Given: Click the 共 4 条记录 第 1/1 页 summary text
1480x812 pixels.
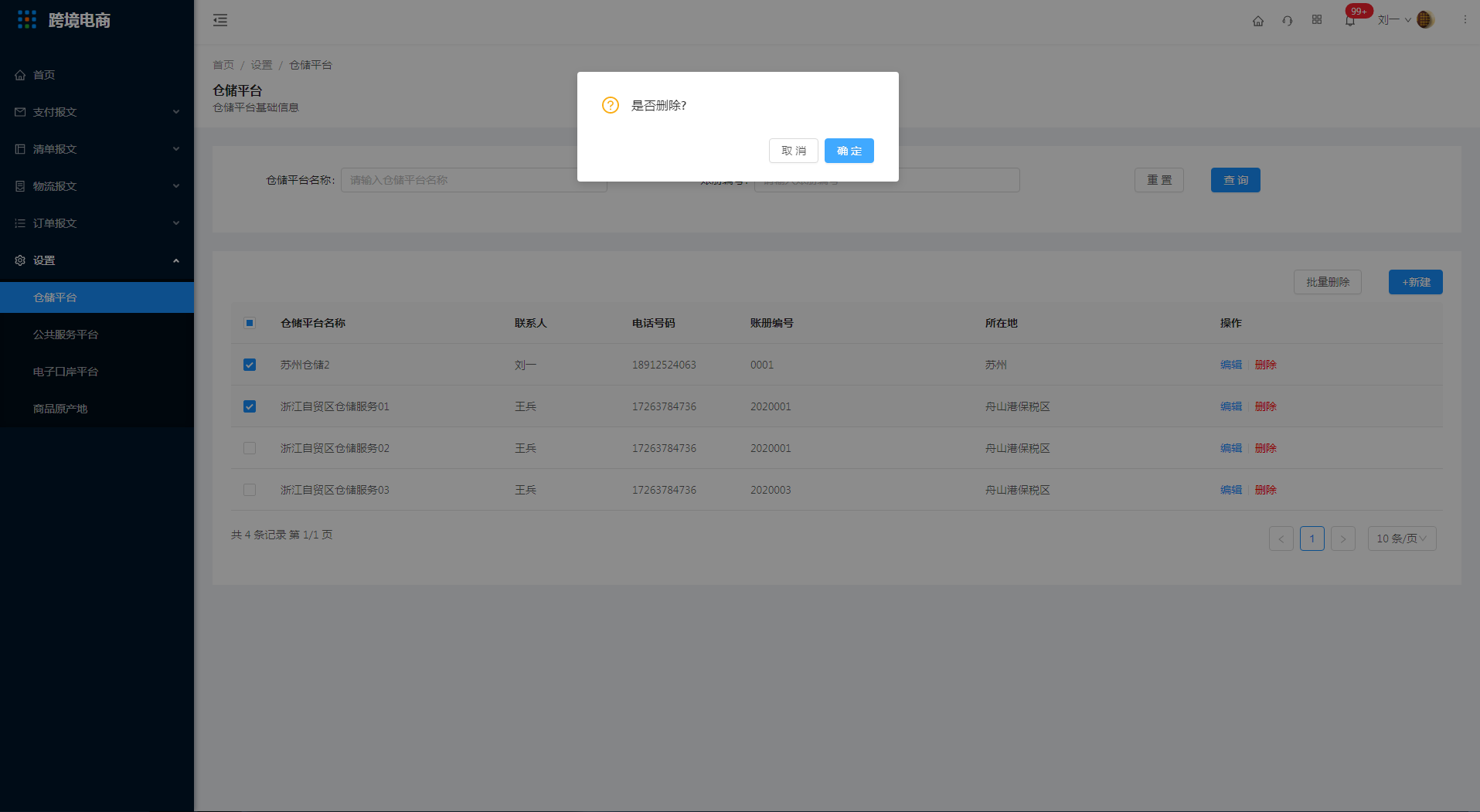Looking at the screenshot, I should tap(281, 535).
